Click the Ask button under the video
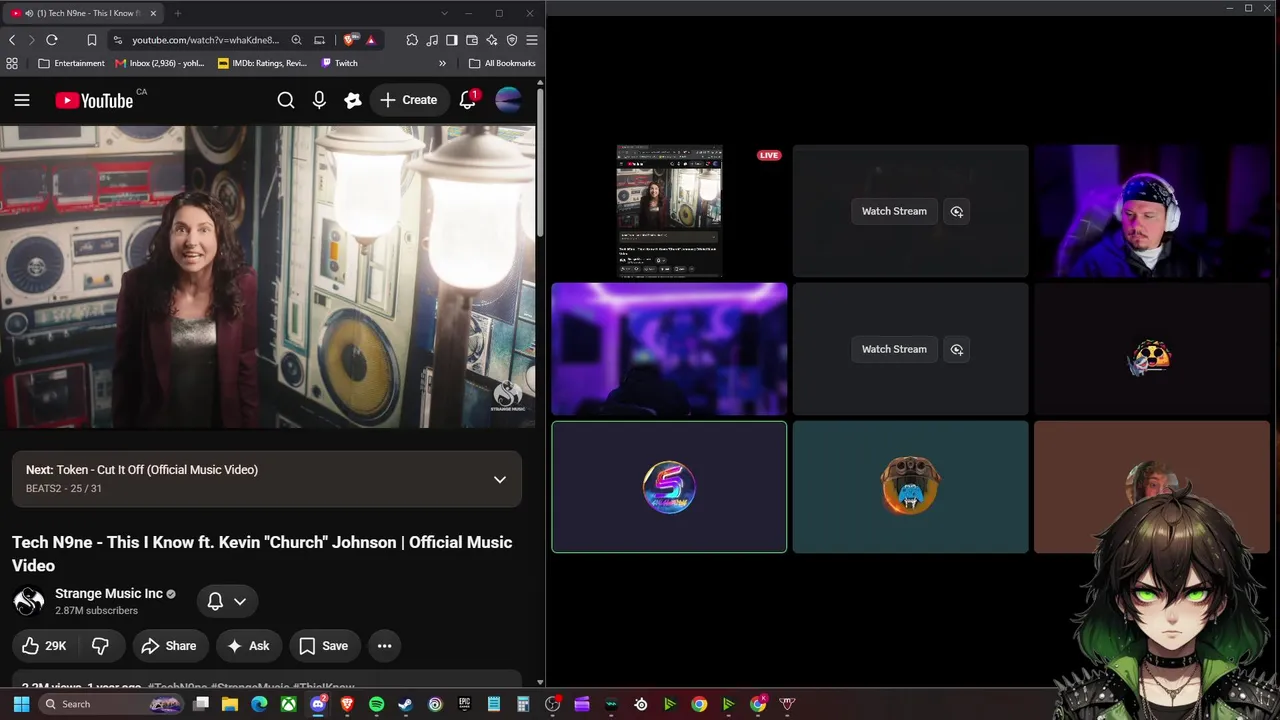 (248, 646)
